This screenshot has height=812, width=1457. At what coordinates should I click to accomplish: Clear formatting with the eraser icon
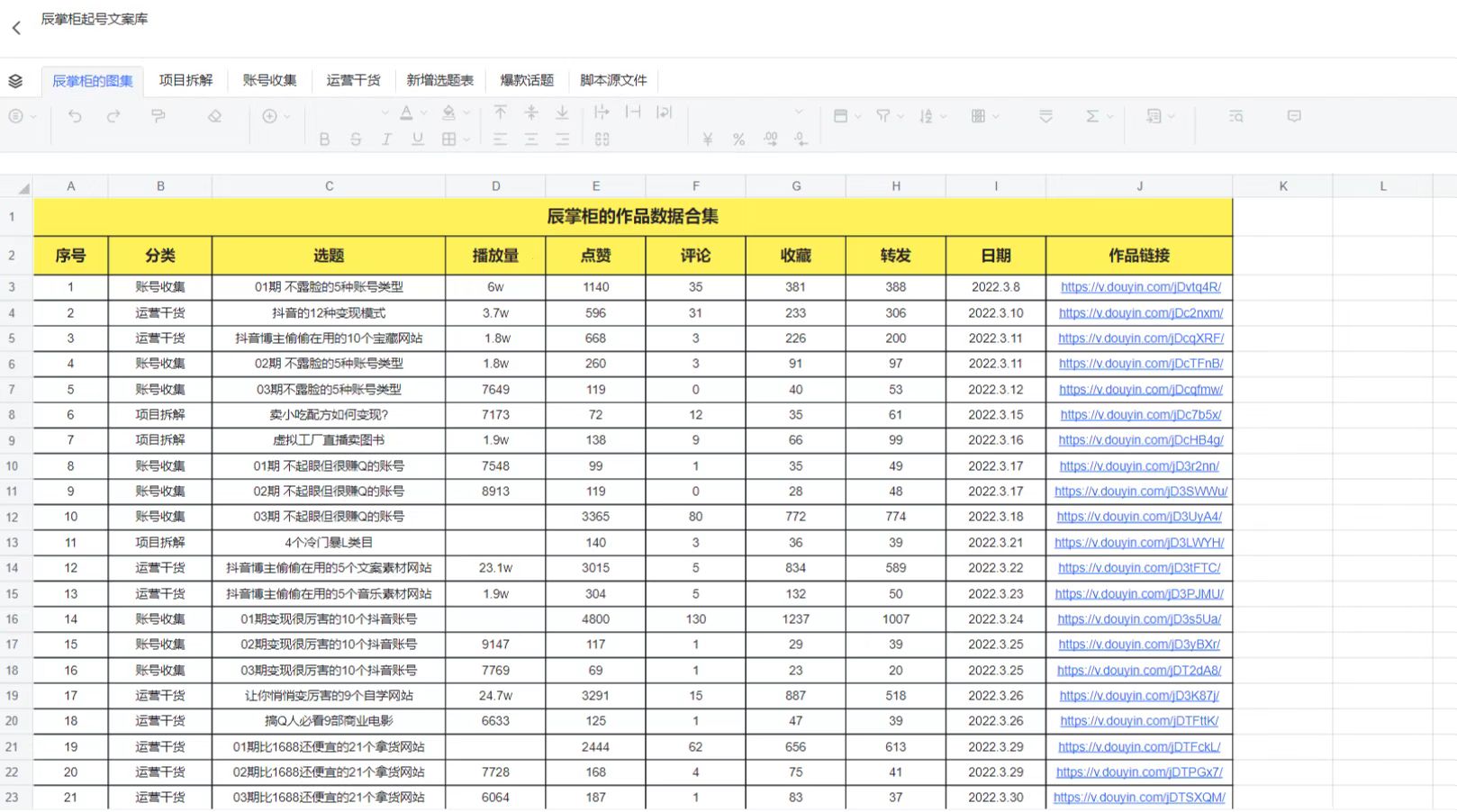214,116
